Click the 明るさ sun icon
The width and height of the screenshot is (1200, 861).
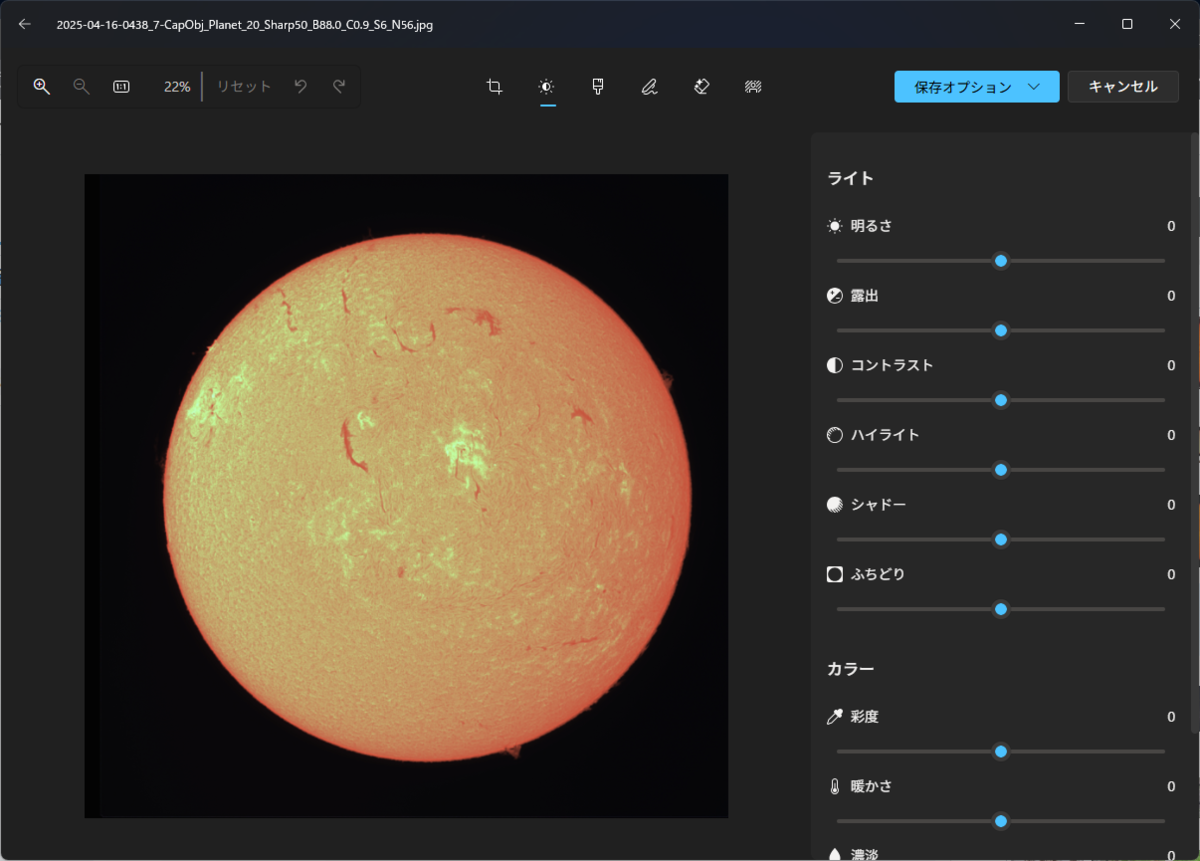click(835, 226)
